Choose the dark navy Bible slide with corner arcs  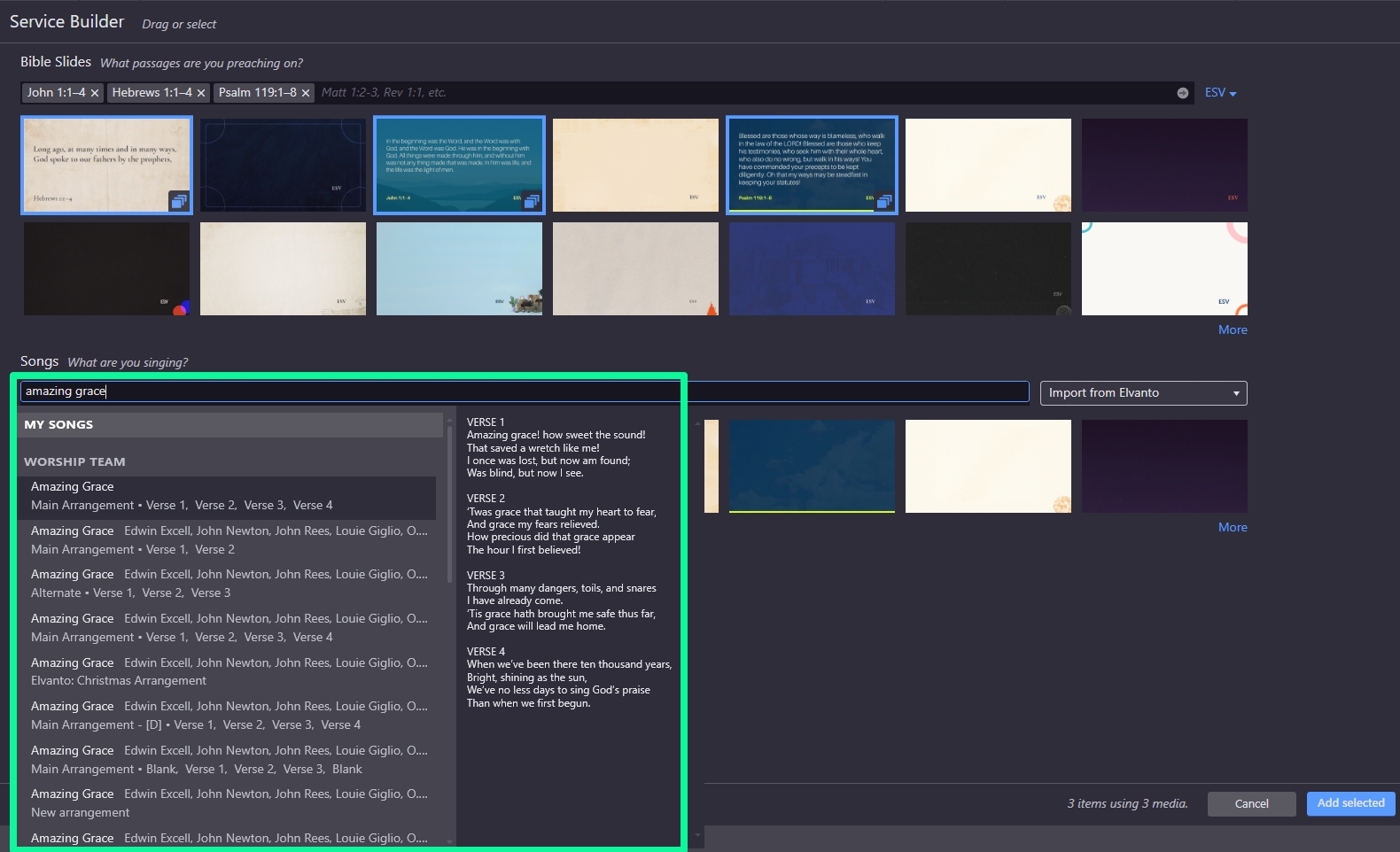tap(283, 165)
